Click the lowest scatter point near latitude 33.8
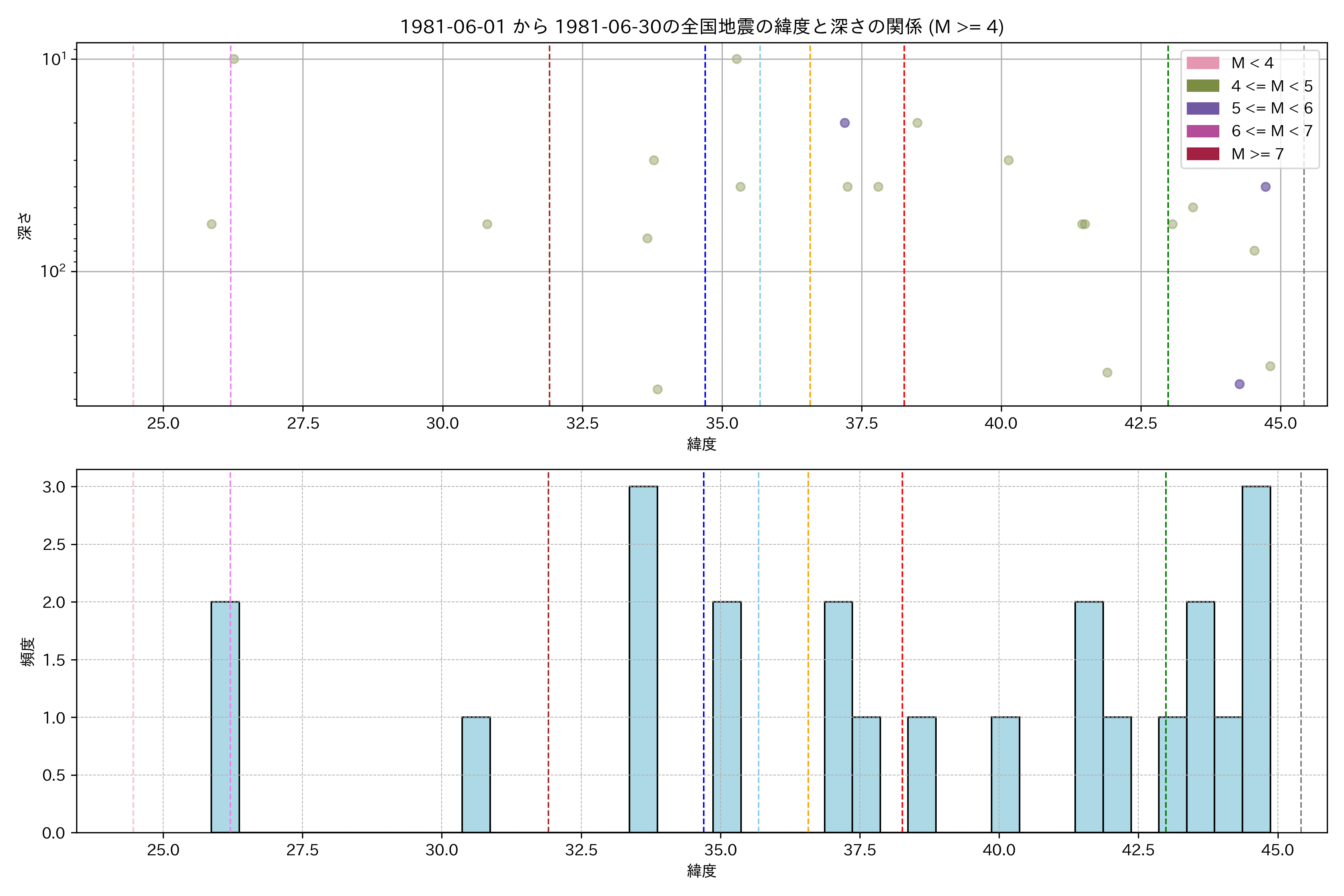 click(658, 390)
